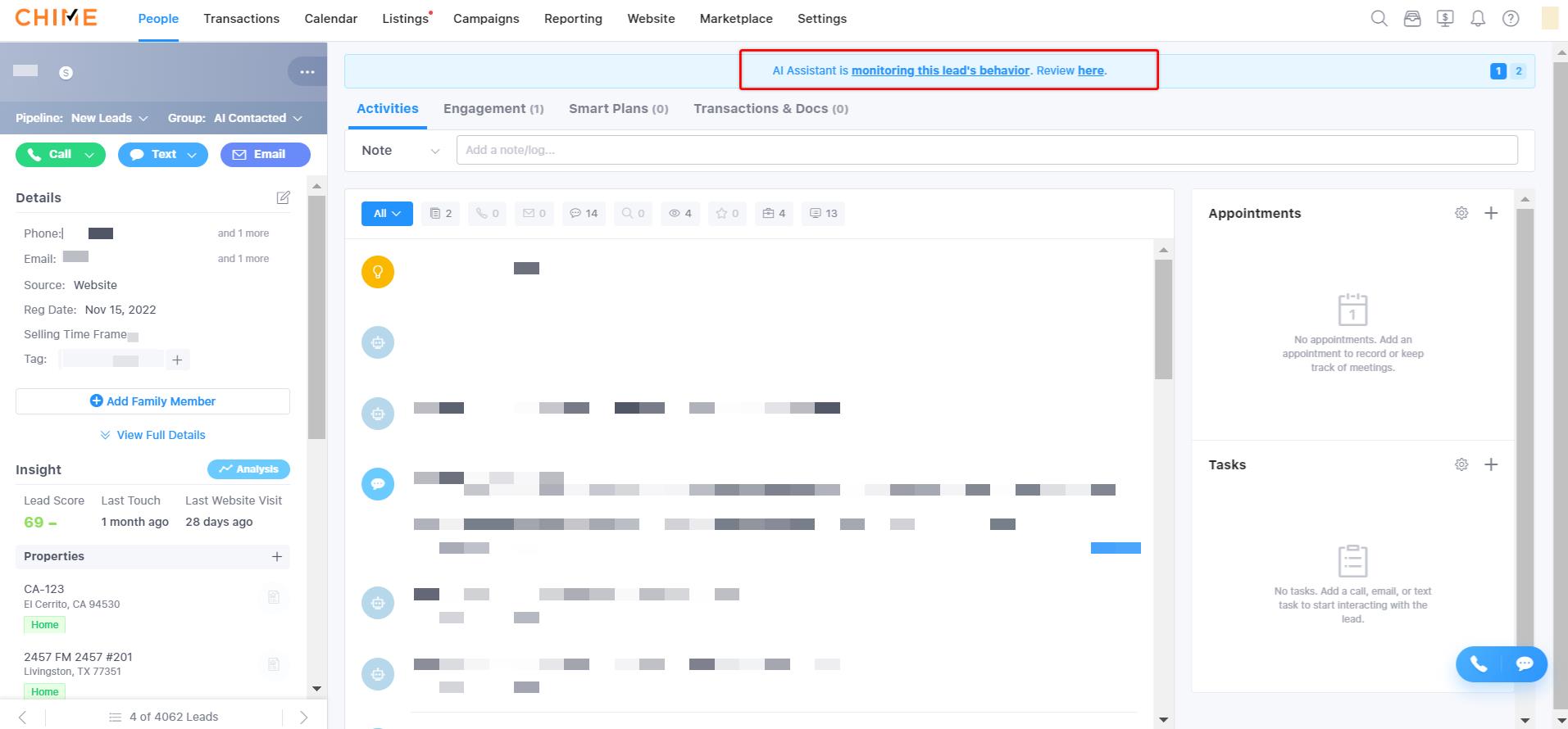Open the All activities filter dropdown
The image size is (1568, 729).
point(387,214)
